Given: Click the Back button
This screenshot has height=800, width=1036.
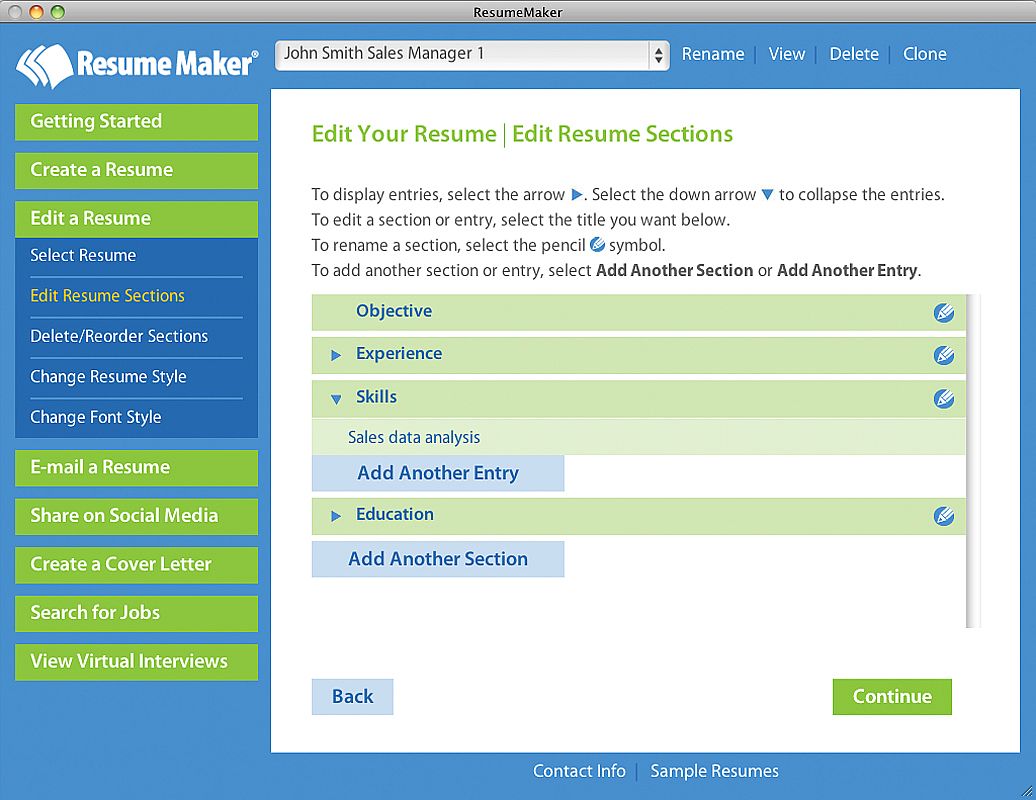Looking at the screenshot, I should pos(352,697).
